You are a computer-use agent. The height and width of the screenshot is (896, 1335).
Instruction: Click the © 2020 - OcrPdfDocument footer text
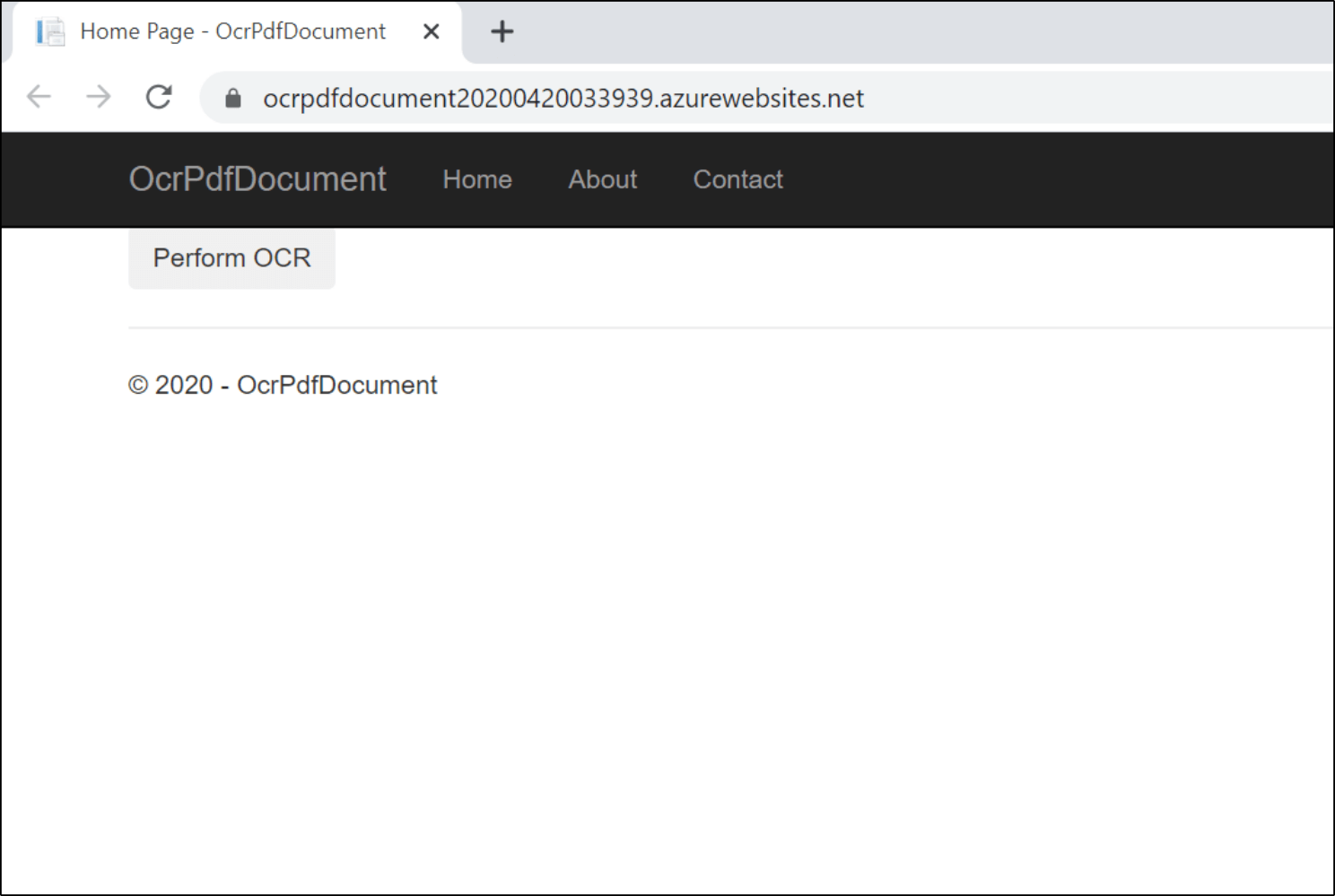click(283, 385)
